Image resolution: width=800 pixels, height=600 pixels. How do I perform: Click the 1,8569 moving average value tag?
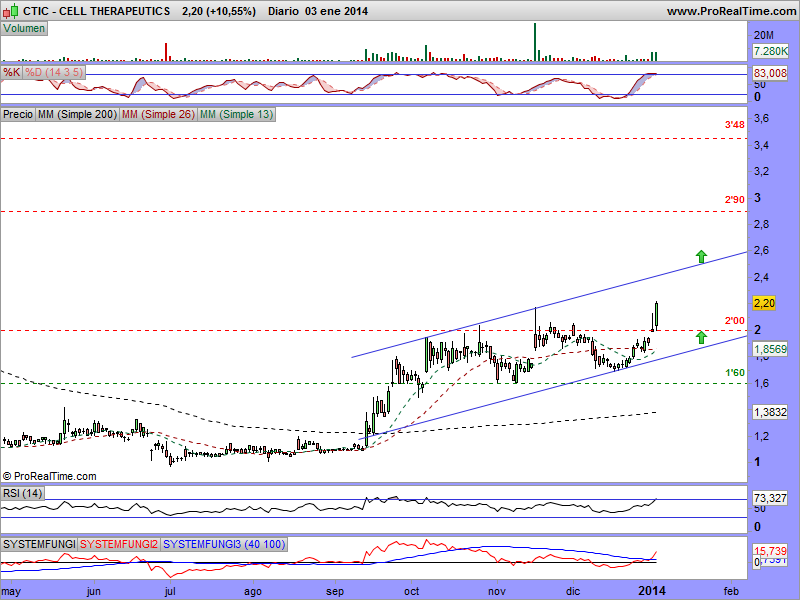[770, 349]
